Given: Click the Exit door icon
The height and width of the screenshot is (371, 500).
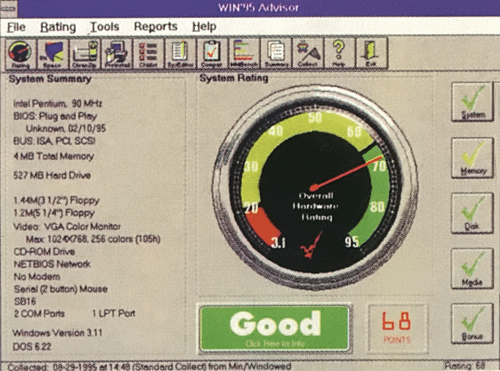Looking at the screenshot, I should (372, 53).
